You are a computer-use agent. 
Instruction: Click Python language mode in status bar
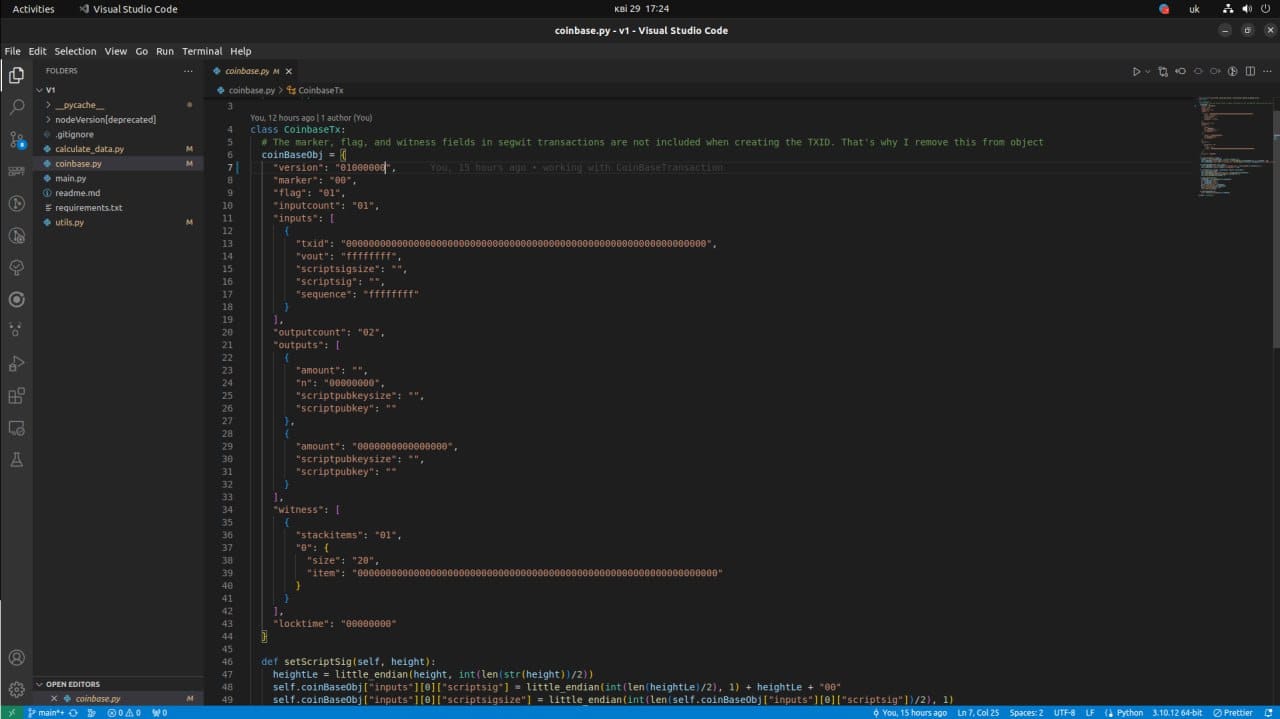coord(1129,713)
